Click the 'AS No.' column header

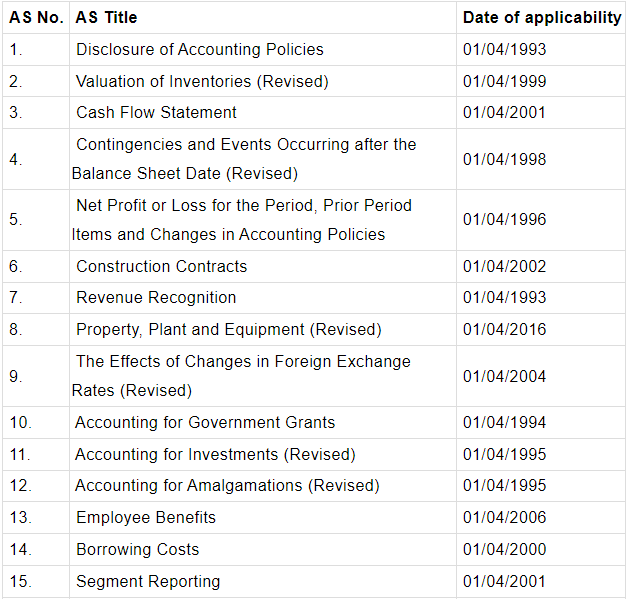[36, 17]
